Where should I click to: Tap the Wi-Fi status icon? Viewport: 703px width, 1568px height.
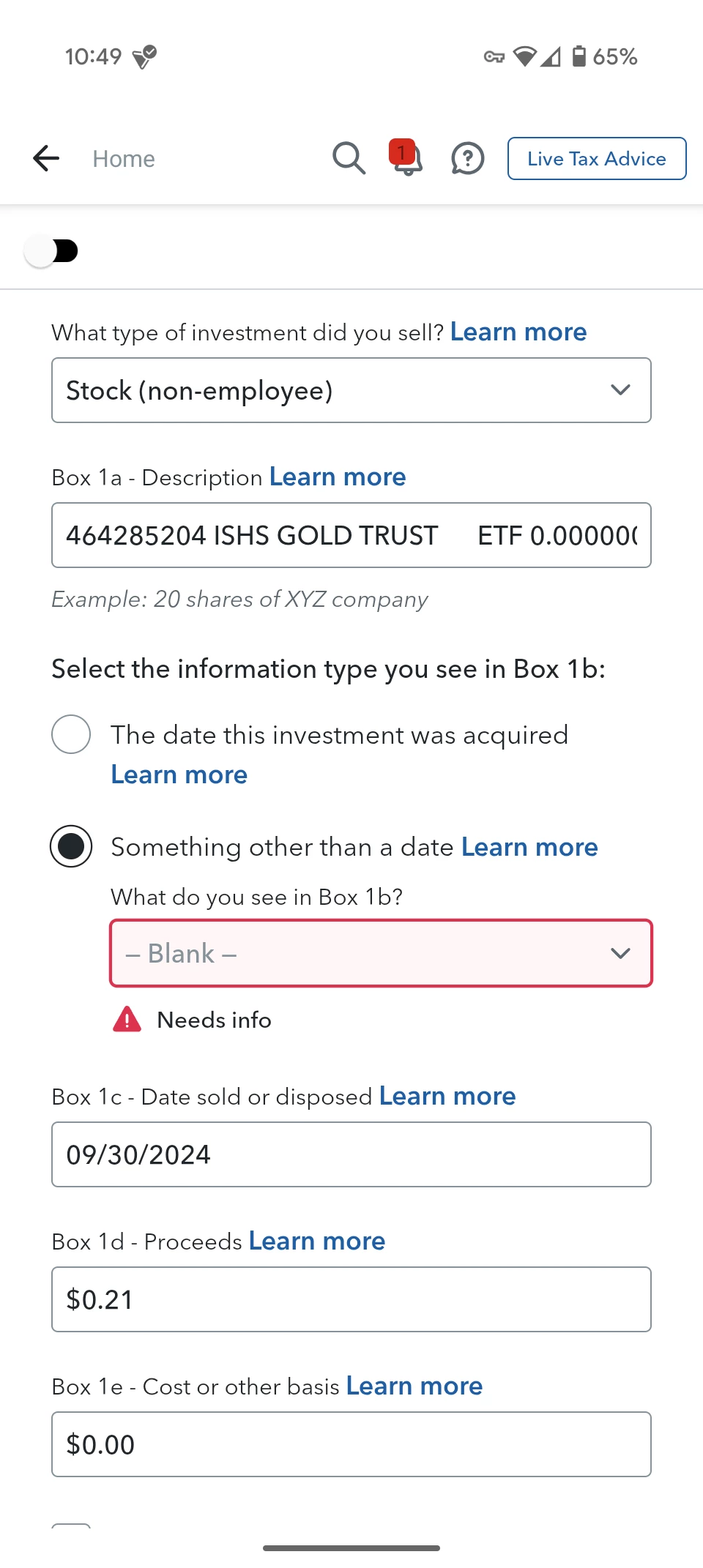click(x=524, y=56)
